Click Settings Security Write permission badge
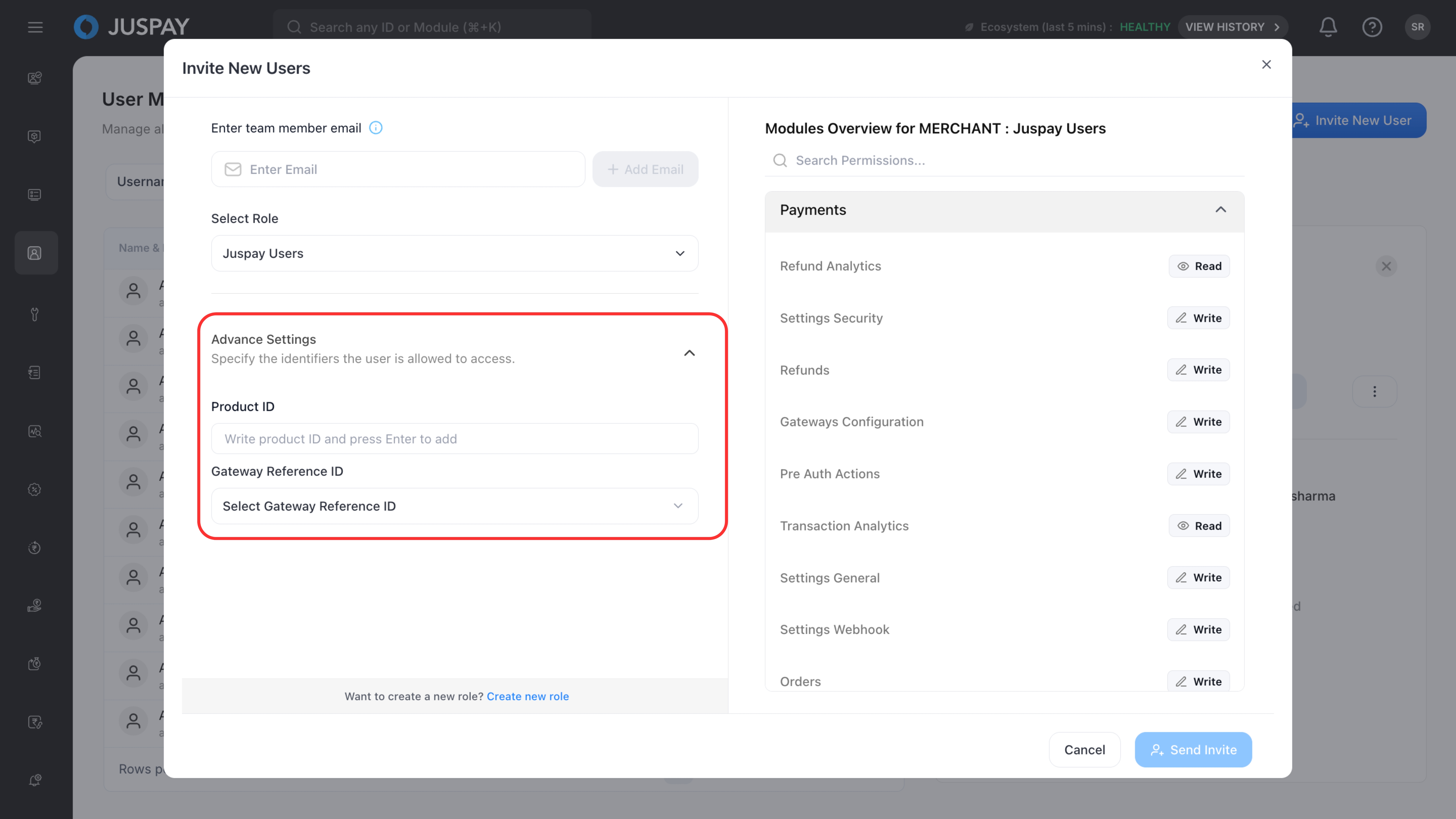1456x819 pixels. 1198,318
